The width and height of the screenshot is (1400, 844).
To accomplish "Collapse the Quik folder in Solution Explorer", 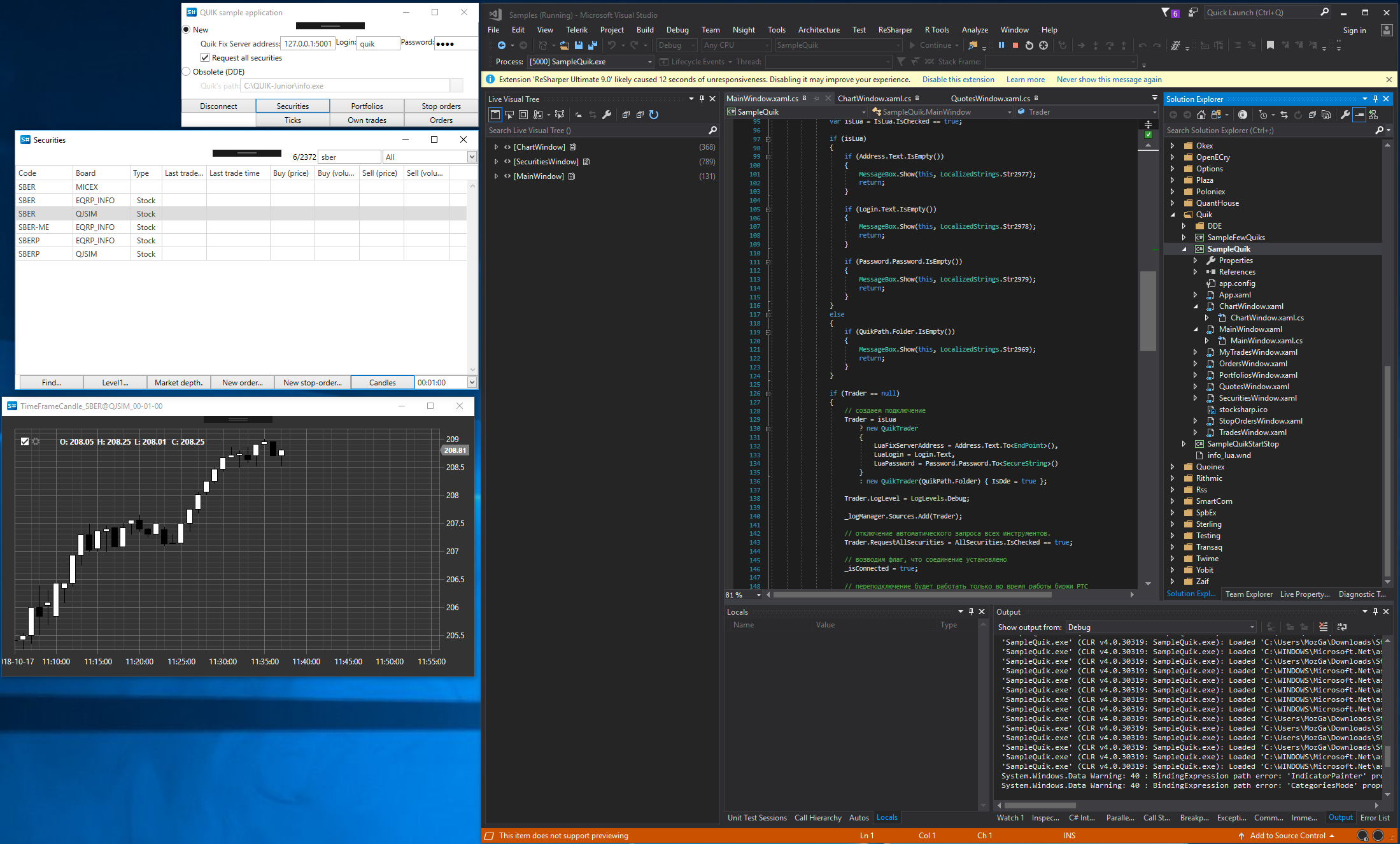I will (x=1172, y=215).
